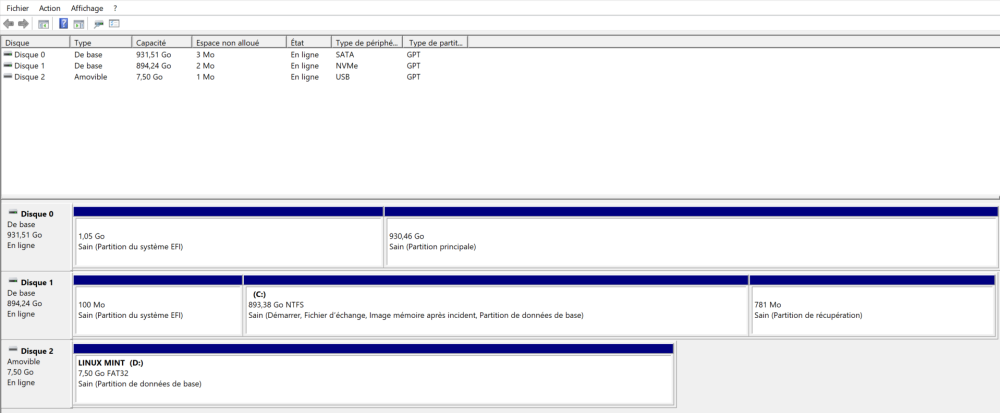
Task: Click the Forward arrow toolbar icon
Action: point(23,24)
